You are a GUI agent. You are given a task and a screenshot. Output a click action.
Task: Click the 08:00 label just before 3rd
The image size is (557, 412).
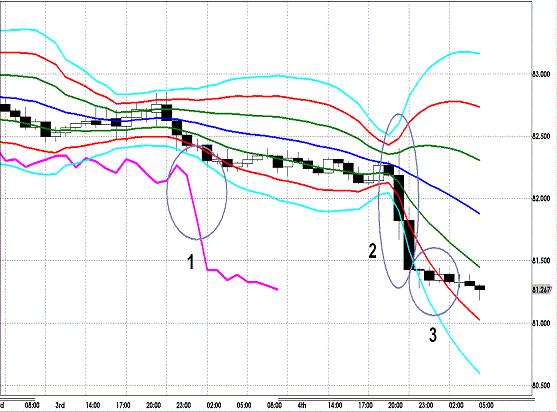pyautogui.click(x=32, y=405)
